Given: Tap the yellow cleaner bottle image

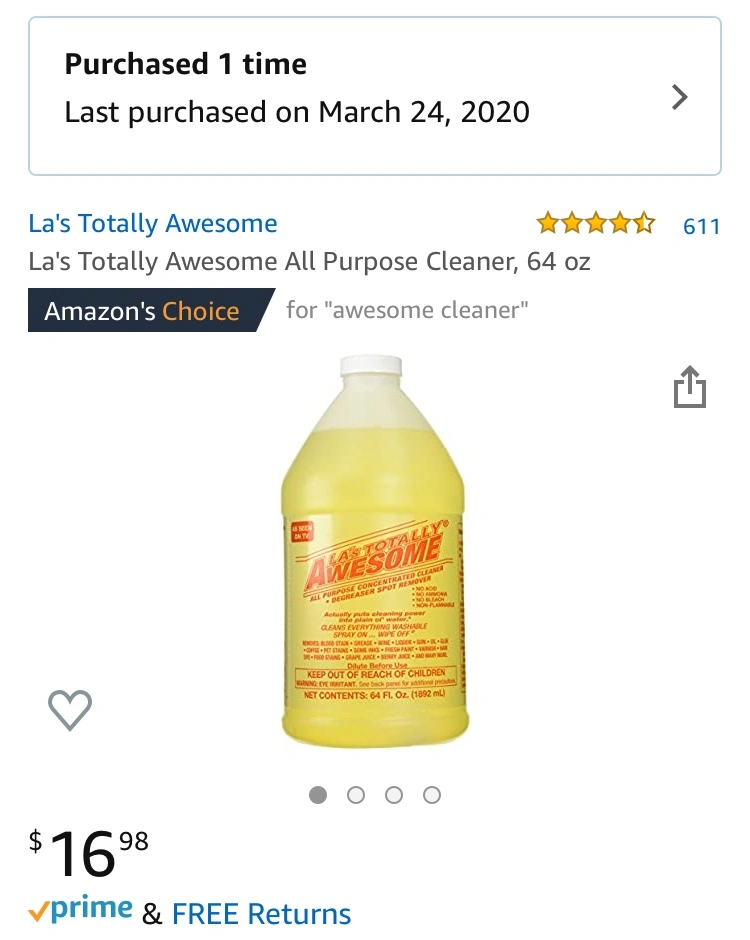Looking at the screenshot, I should pos(374,552).
